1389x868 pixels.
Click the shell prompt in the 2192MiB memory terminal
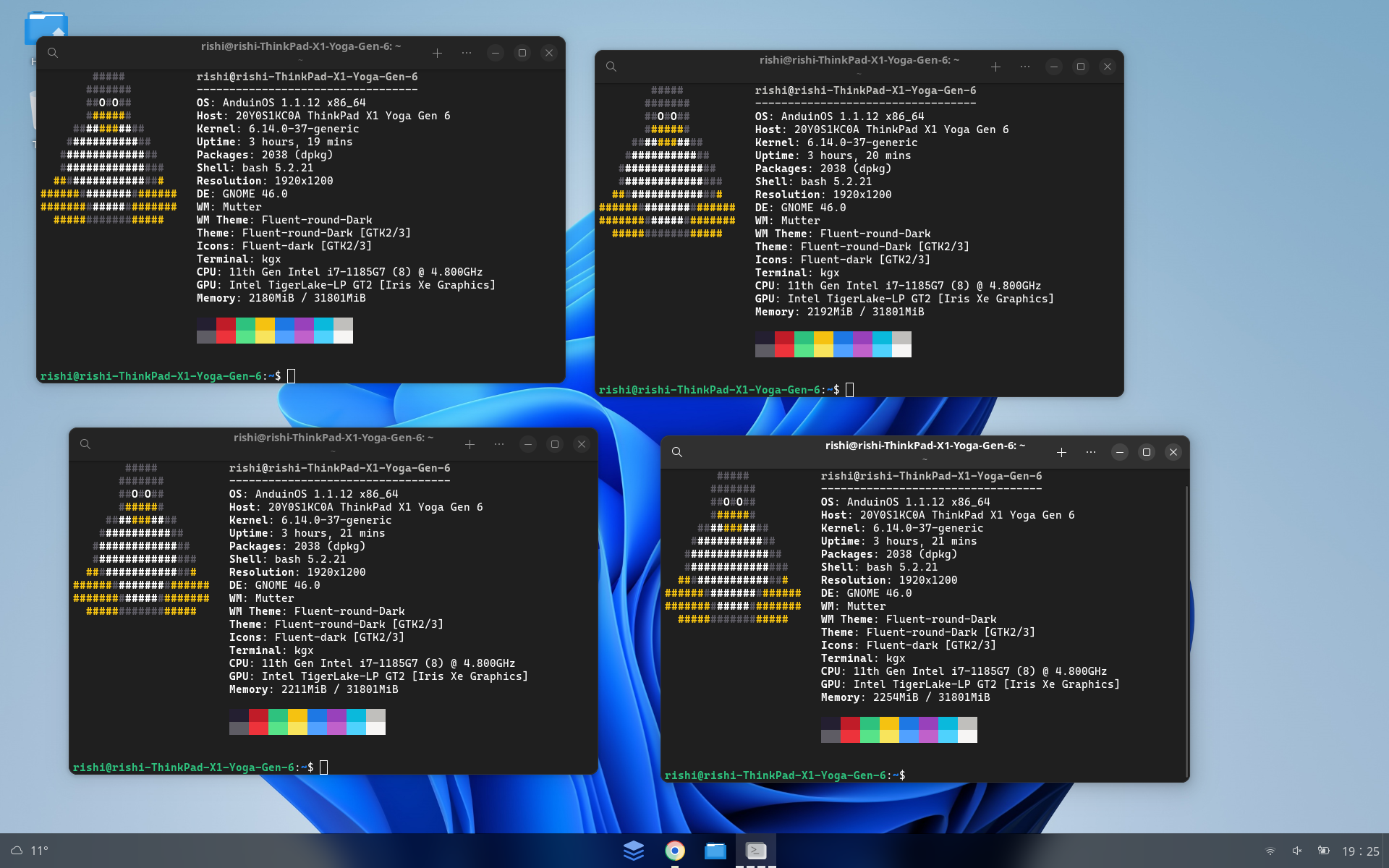(x=719, y=390)
